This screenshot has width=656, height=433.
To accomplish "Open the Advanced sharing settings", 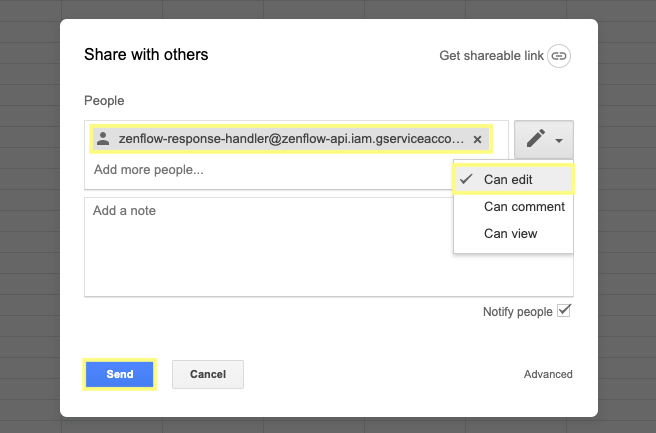I will (548, 375).
